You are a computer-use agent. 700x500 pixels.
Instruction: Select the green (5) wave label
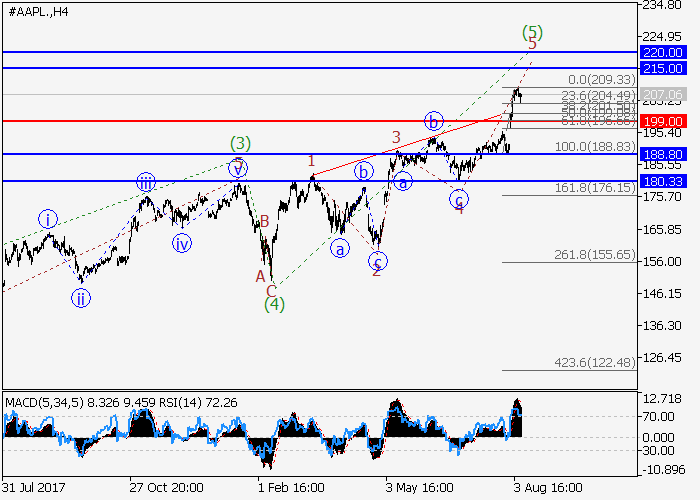[532, 32]
